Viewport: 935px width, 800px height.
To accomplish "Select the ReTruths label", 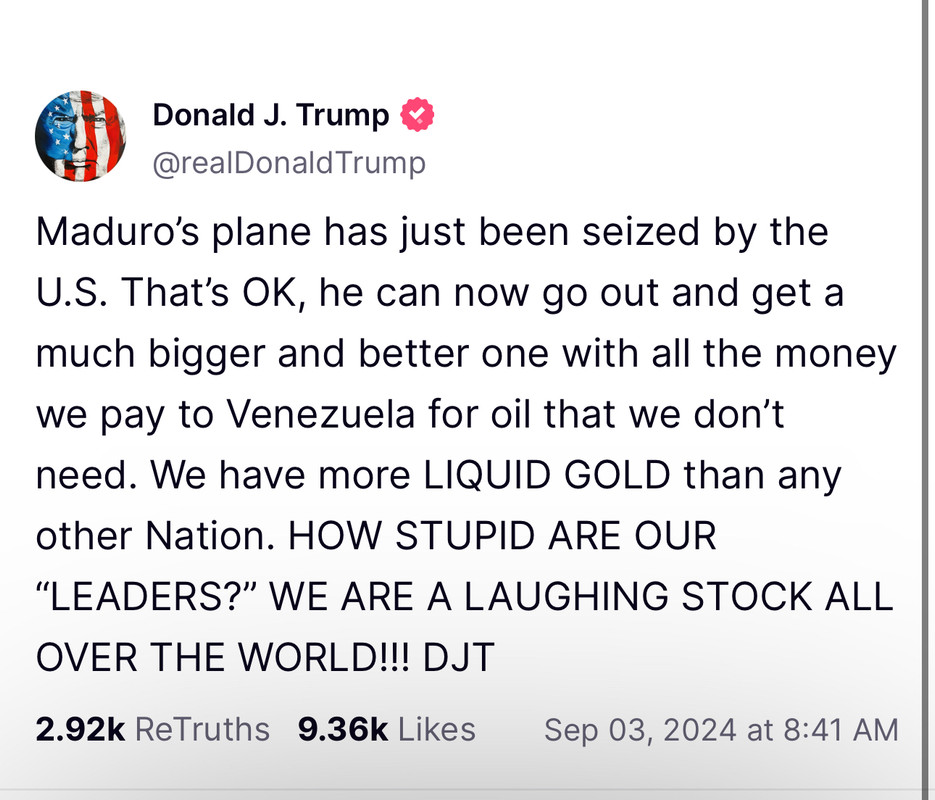I will 202,729.
